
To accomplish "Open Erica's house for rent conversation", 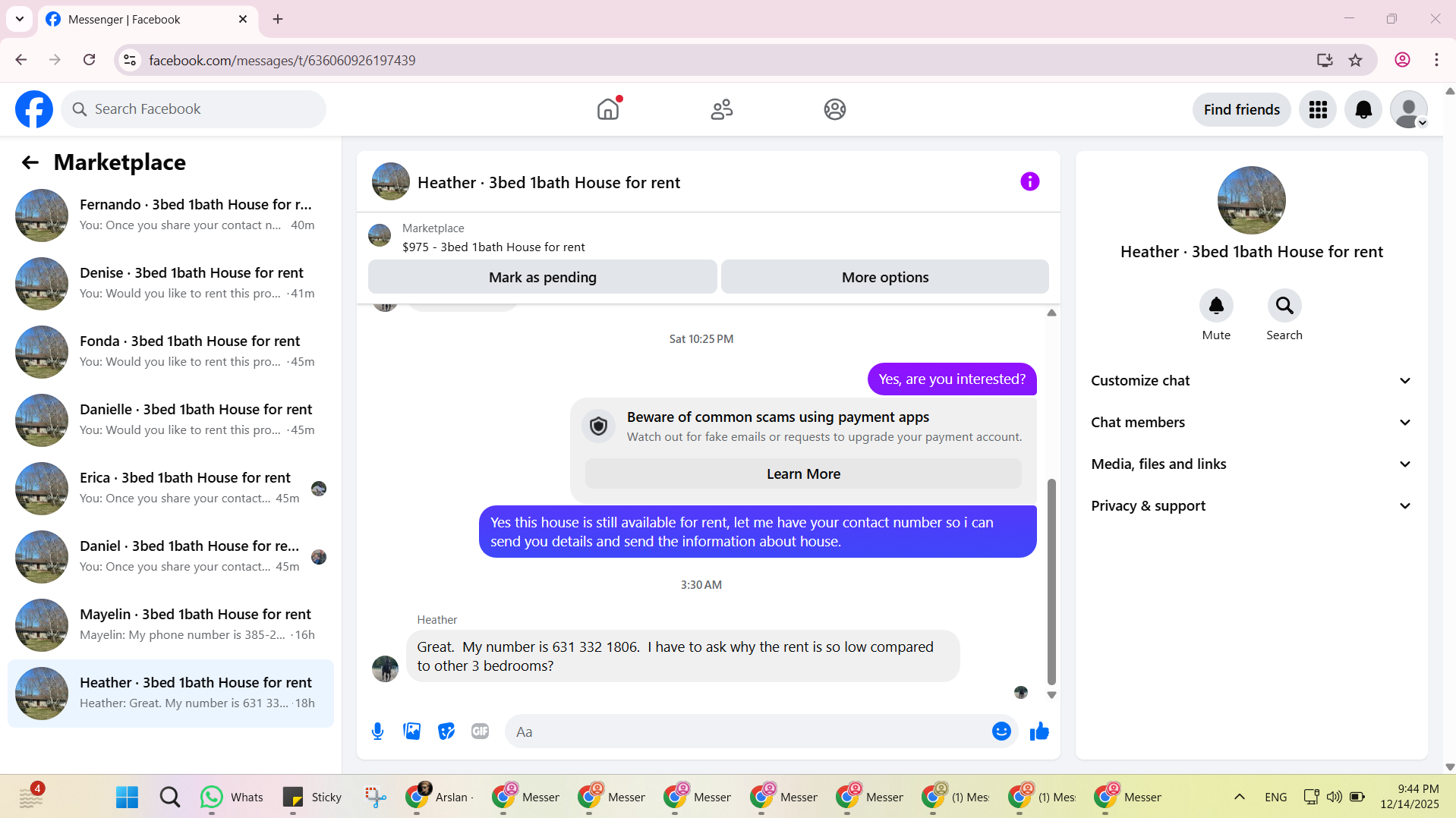I will coord(171,489).
